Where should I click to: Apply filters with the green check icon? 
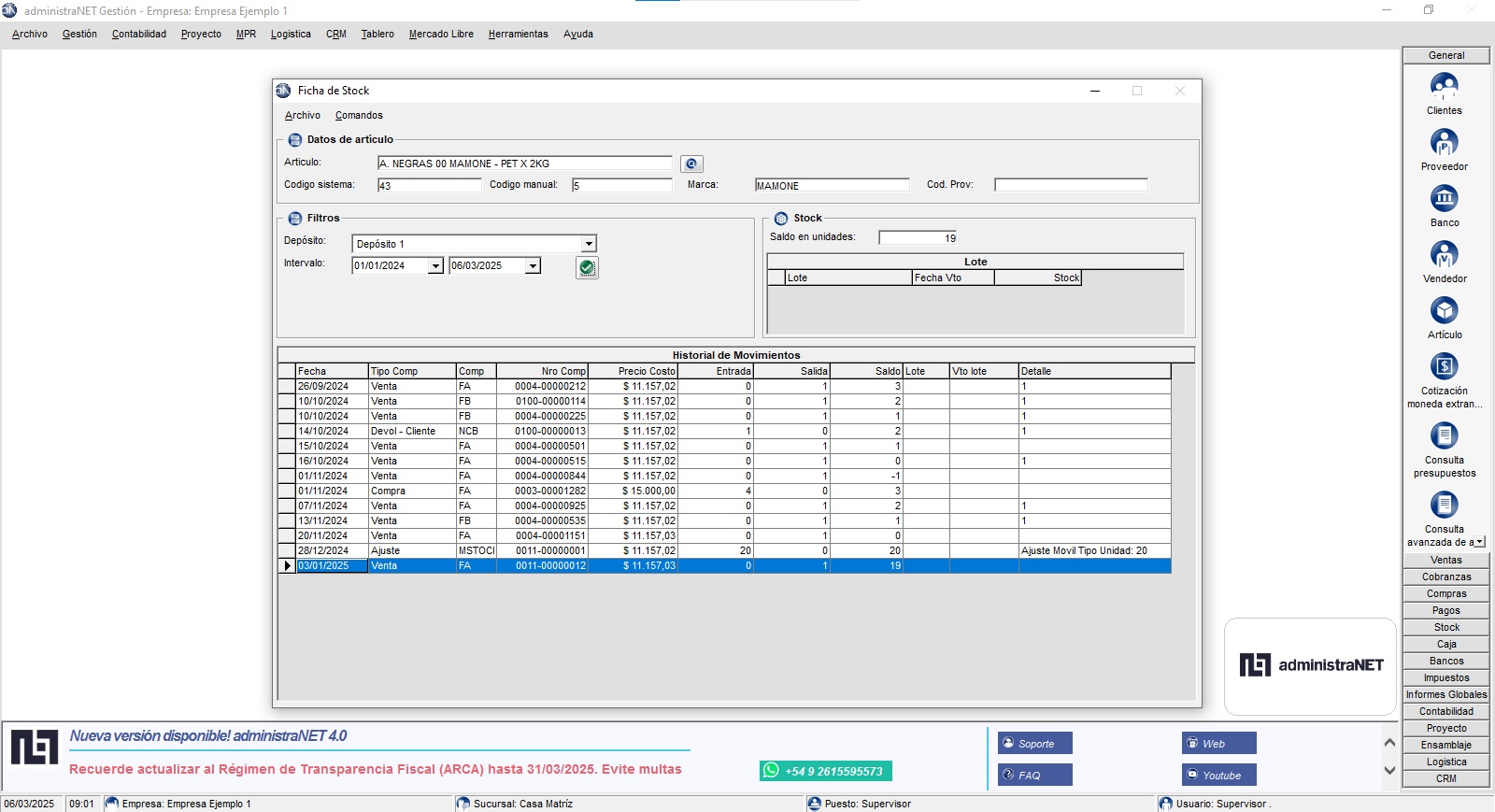click(x=587, y=268)
